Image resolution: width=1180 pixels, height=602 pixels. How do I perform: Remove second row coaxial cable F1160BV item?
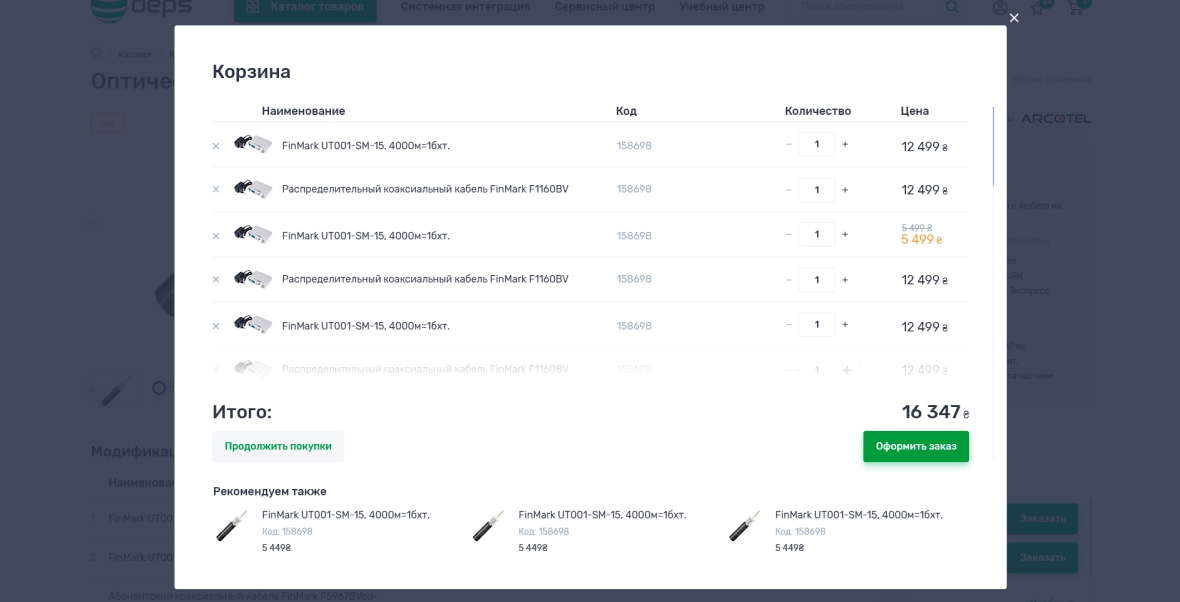216,190
